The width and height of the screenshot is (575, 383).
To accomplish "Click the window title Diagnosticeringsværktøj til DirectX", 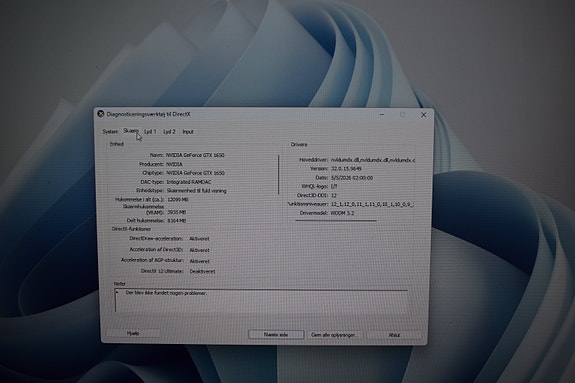I will (149, 114).
